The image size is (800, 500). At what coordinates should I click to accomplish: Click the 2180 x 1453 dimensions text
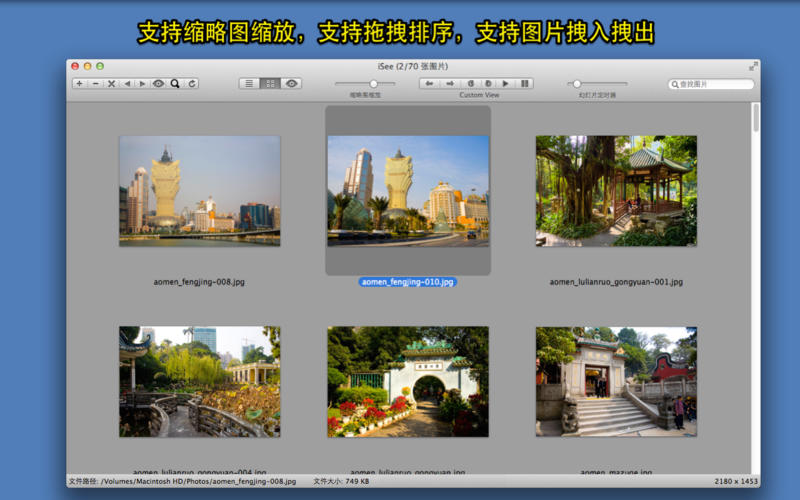(x=736, y=481)
